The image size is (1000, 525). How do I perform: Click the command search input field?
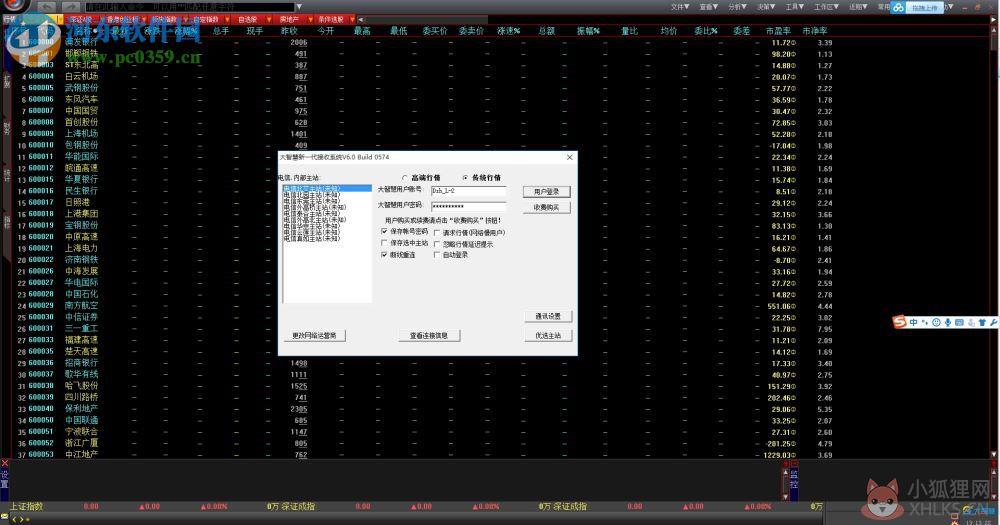(190, 7)
